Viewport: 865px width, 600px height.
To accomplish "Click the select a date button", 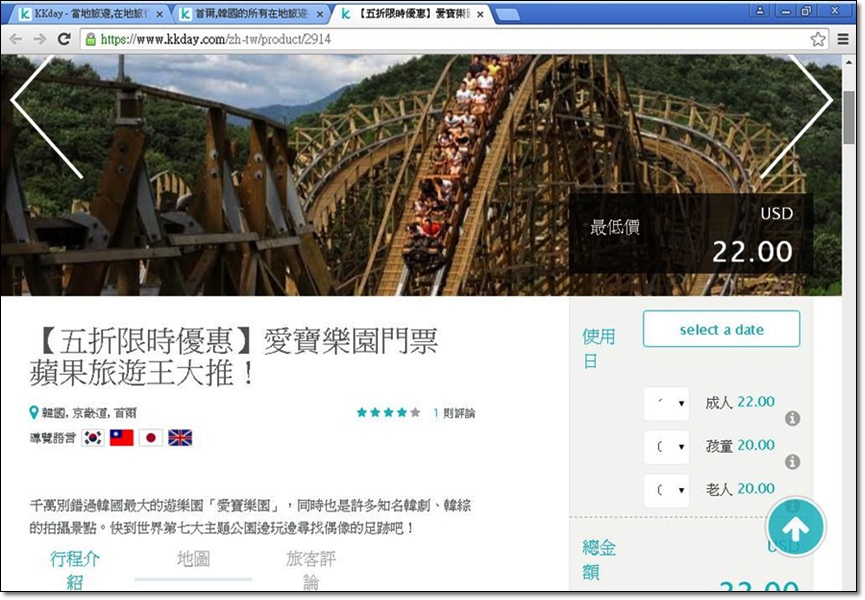I will [721, 329].
